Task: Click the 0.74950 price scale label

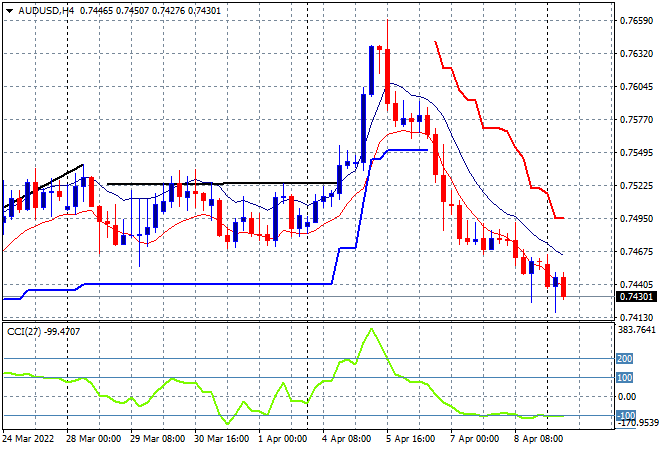Action: pyautogui.click(x=636, y=219)
